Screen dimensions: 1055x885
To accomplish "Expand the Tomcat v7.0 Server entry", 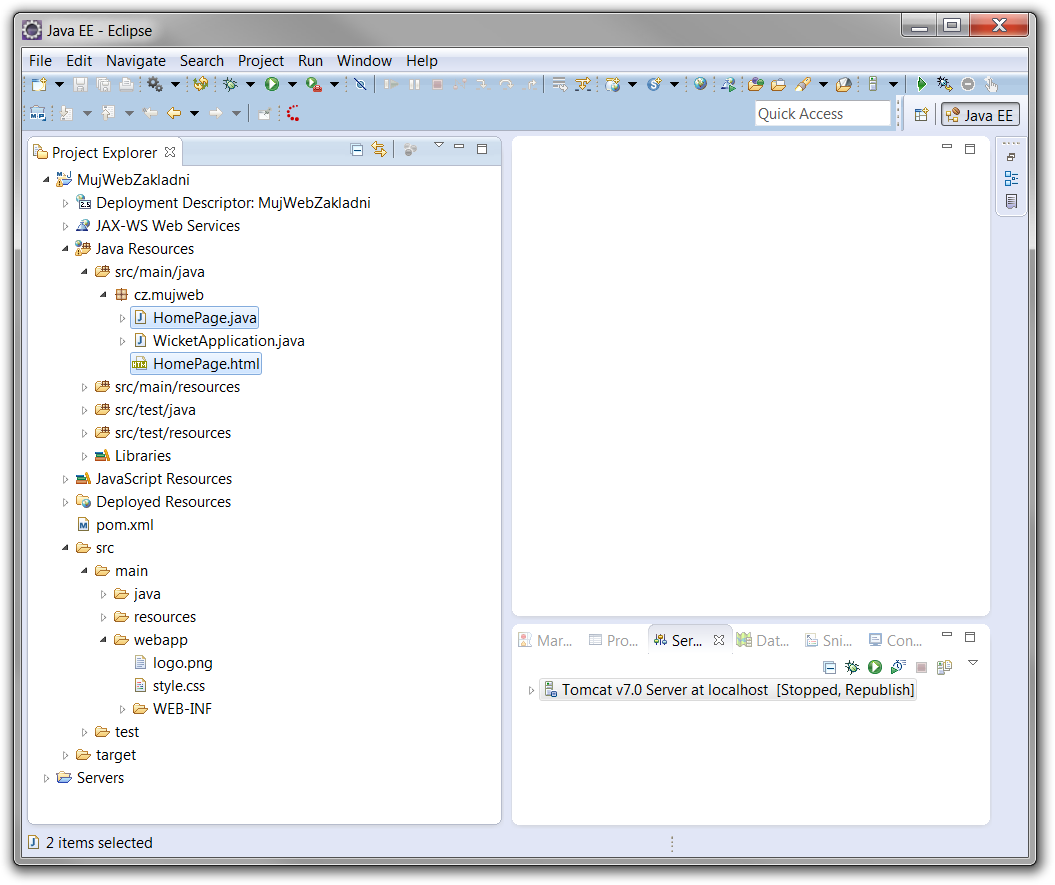I will pos(532,691).
